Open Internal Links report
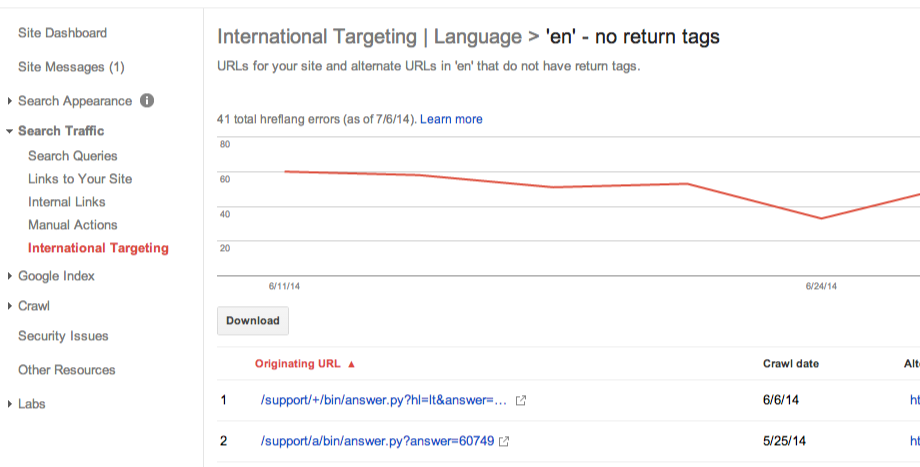This screenshot has width=920, height=467. coord(67,202)
